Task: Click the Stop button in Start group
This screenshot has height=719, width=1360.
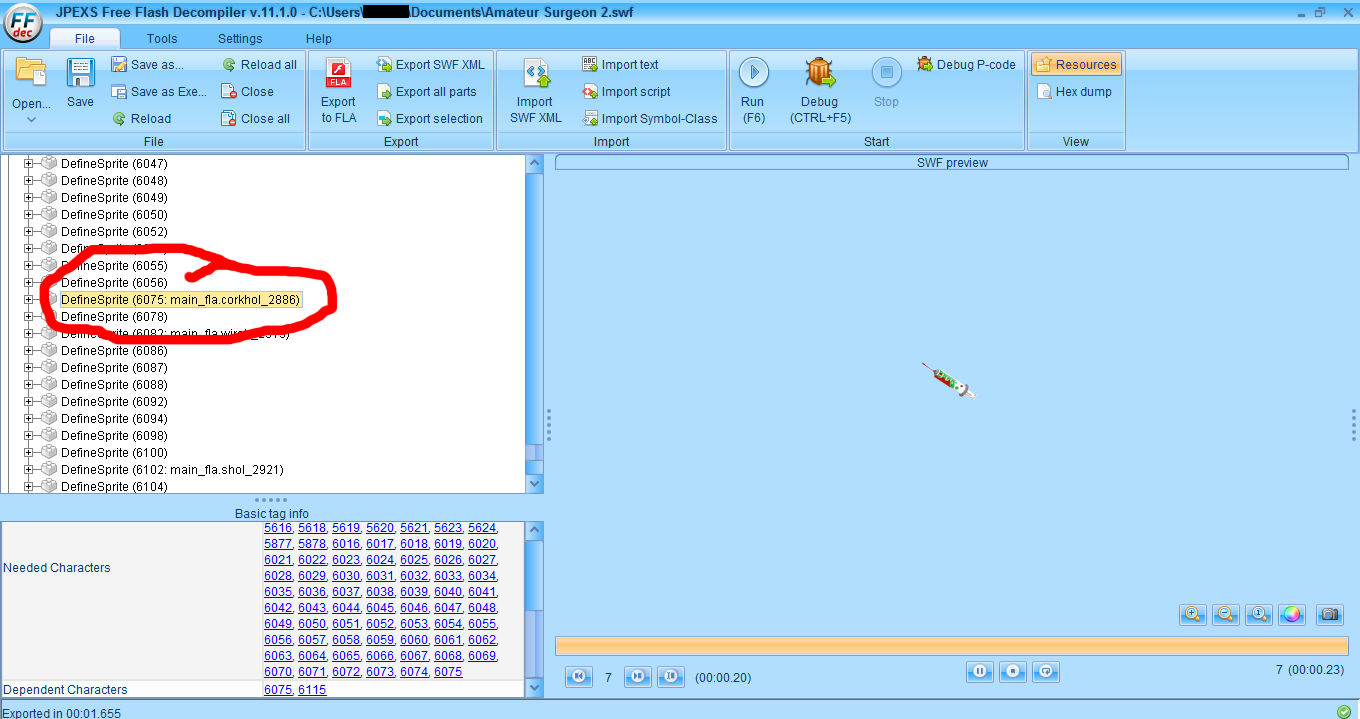Action: pos(886,84)
